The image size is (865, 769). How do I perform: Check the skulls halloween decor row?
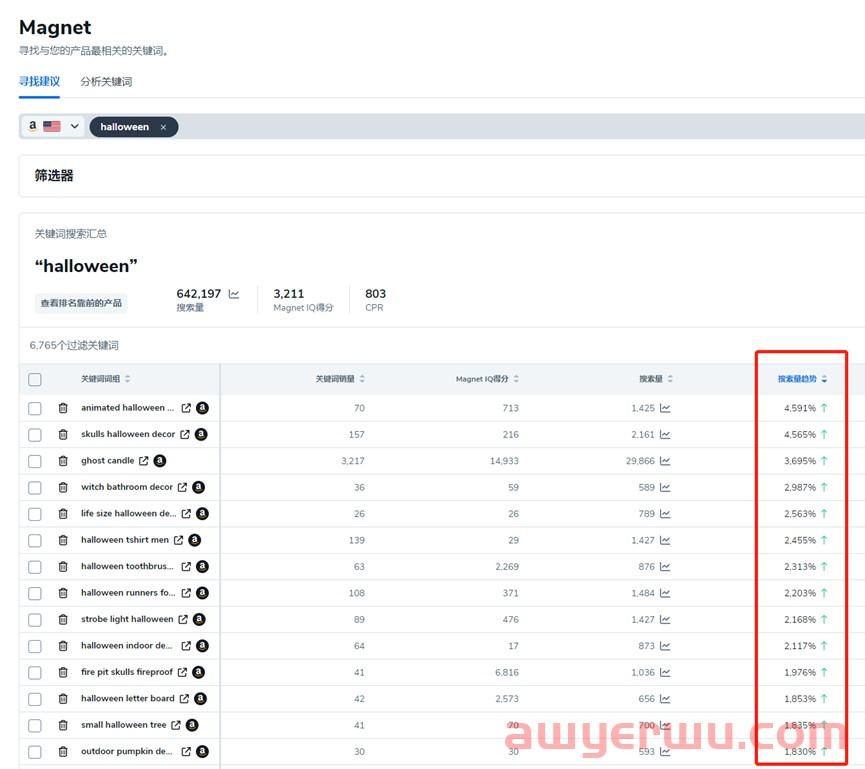coord(35,435)
